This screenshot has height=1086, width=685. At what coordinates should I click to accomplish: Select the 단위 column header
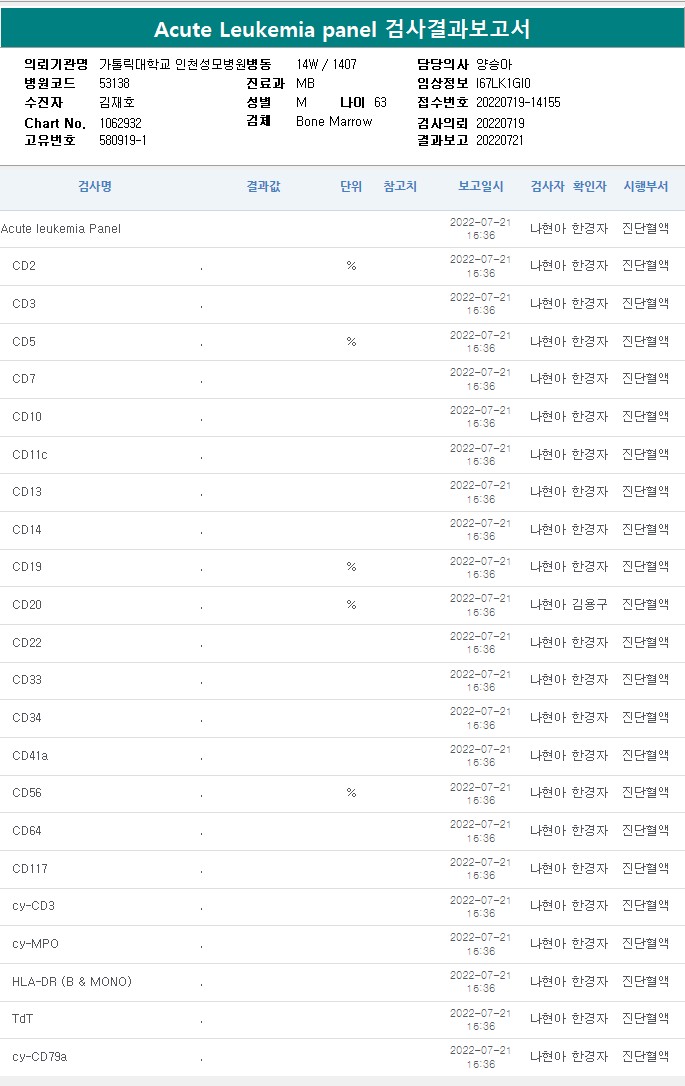[351, 187]
